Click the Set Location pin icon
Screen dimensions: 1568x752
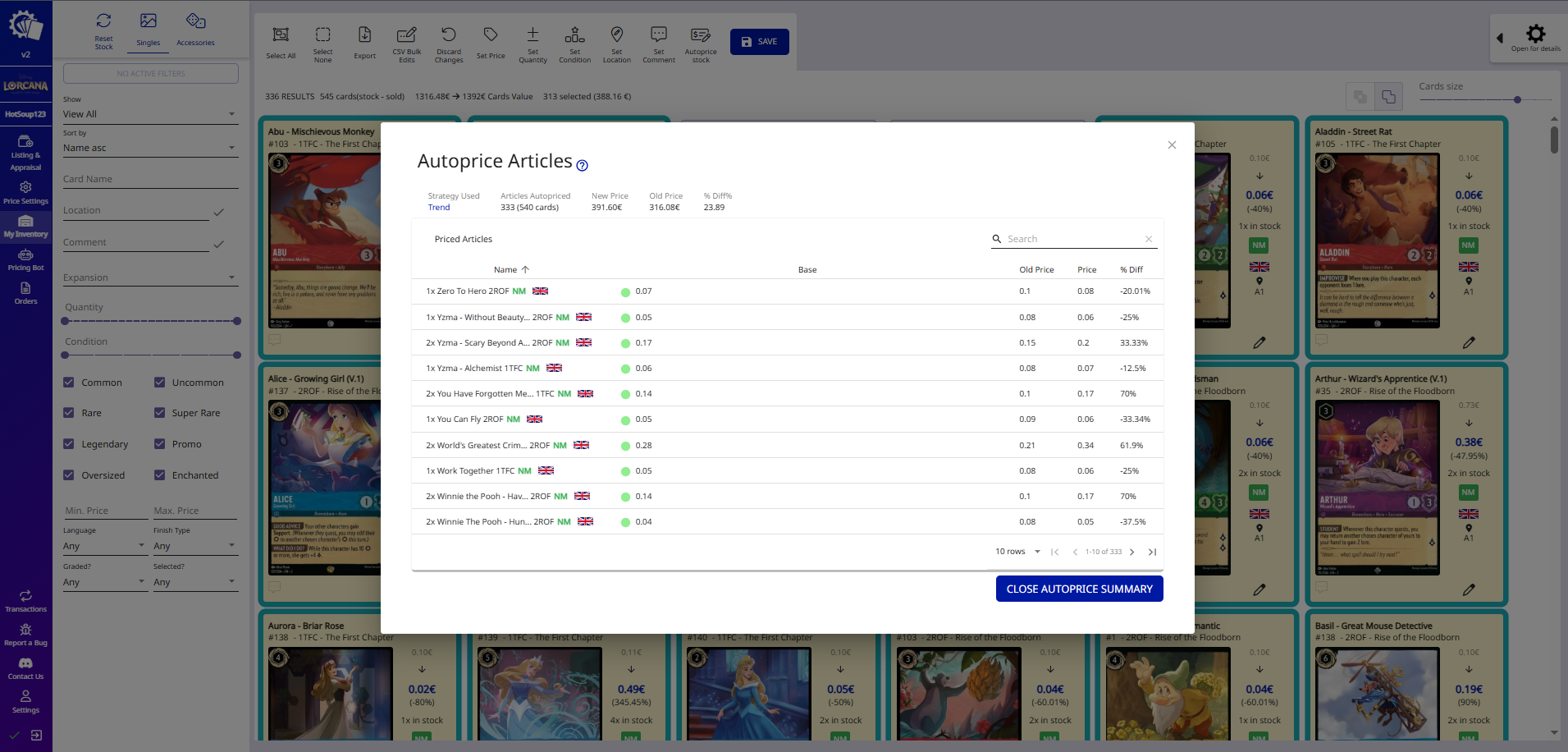617,34
